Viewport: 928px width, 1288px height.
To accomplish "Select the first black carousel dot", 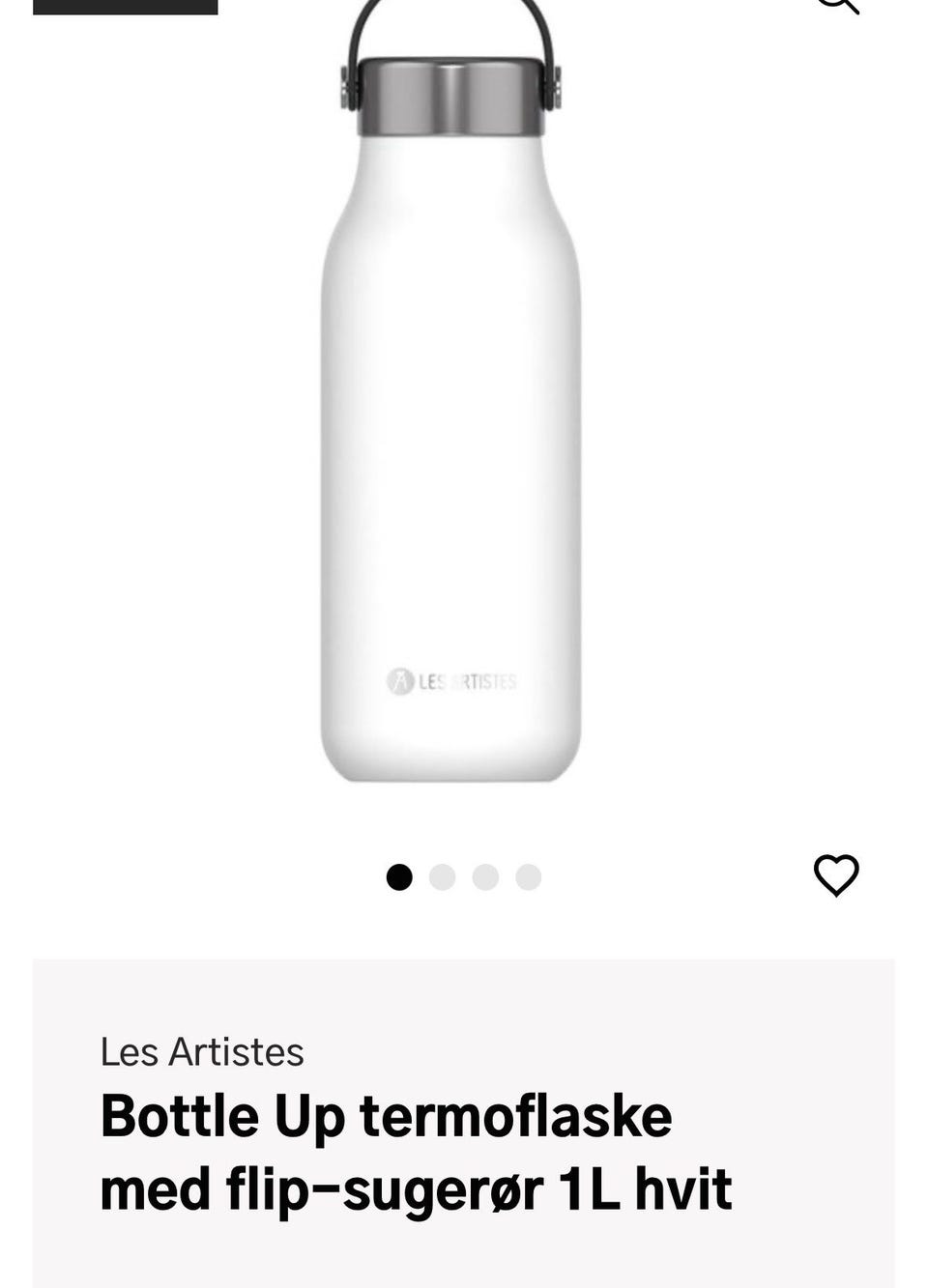I will (x=399, y=877).
